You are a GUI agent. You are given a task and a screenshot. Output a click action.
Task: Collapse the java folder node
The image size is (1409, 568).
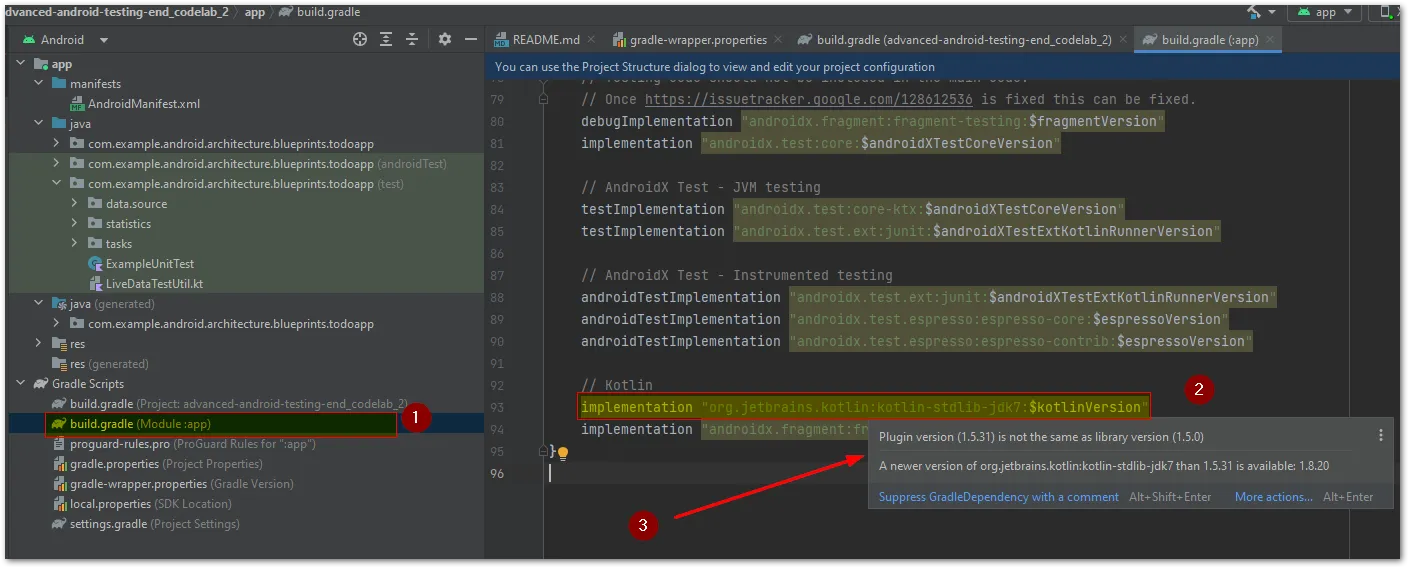[39, 123]
